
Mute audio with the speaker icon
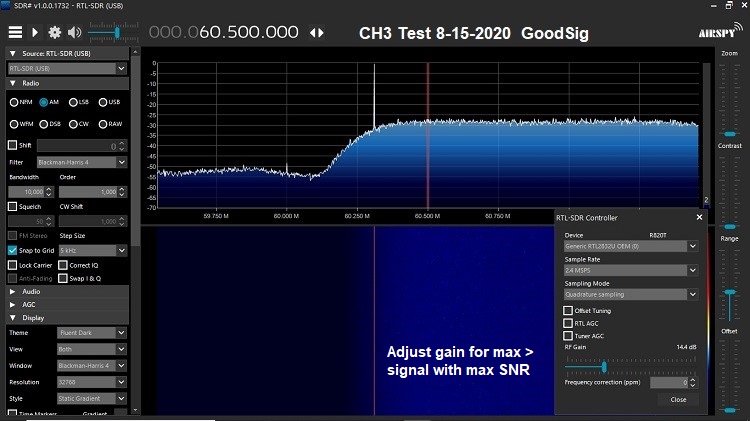76,32
